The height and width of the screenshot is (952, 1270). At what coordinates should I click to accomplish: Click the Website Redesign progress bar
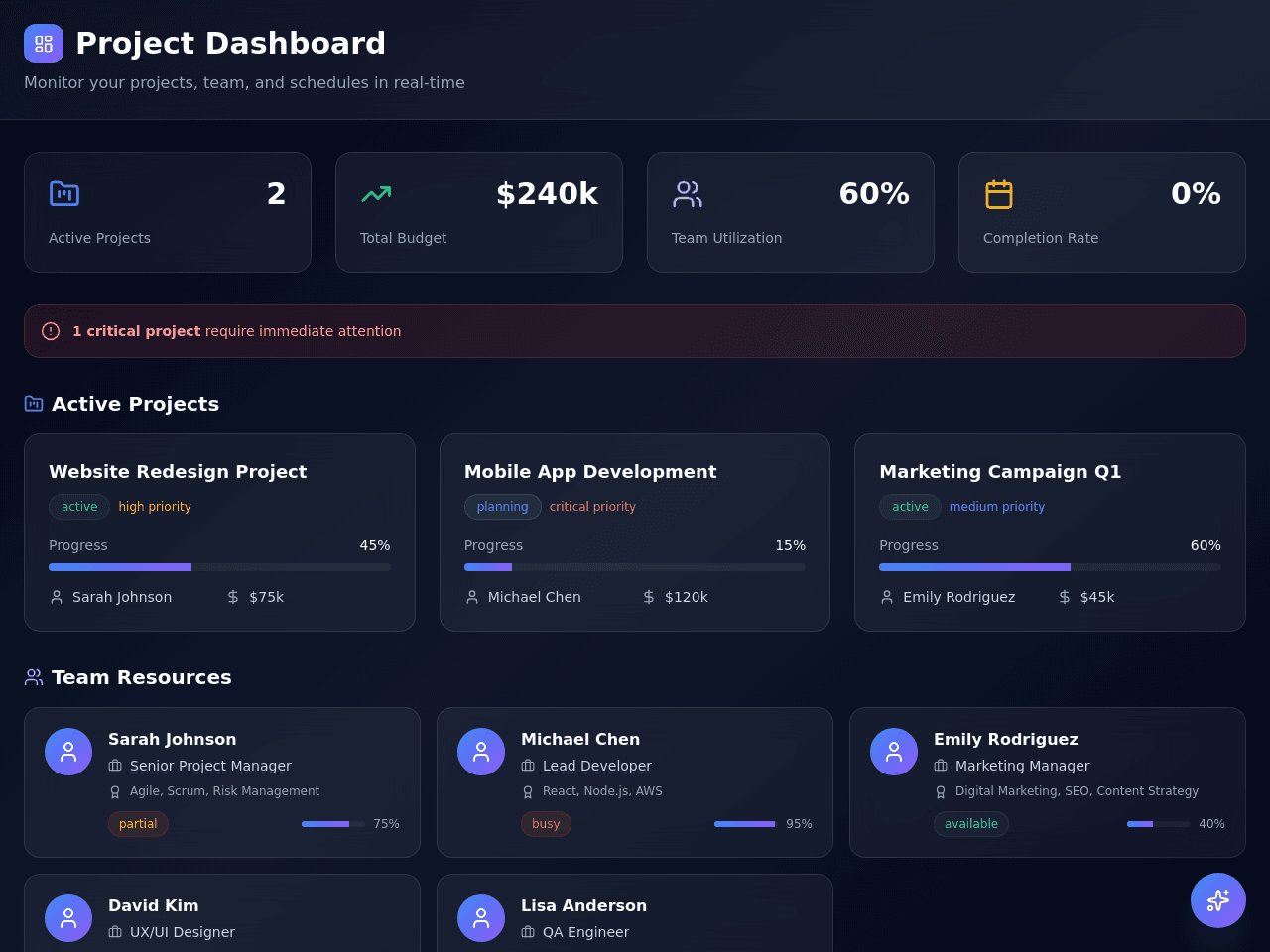point(219,567)
